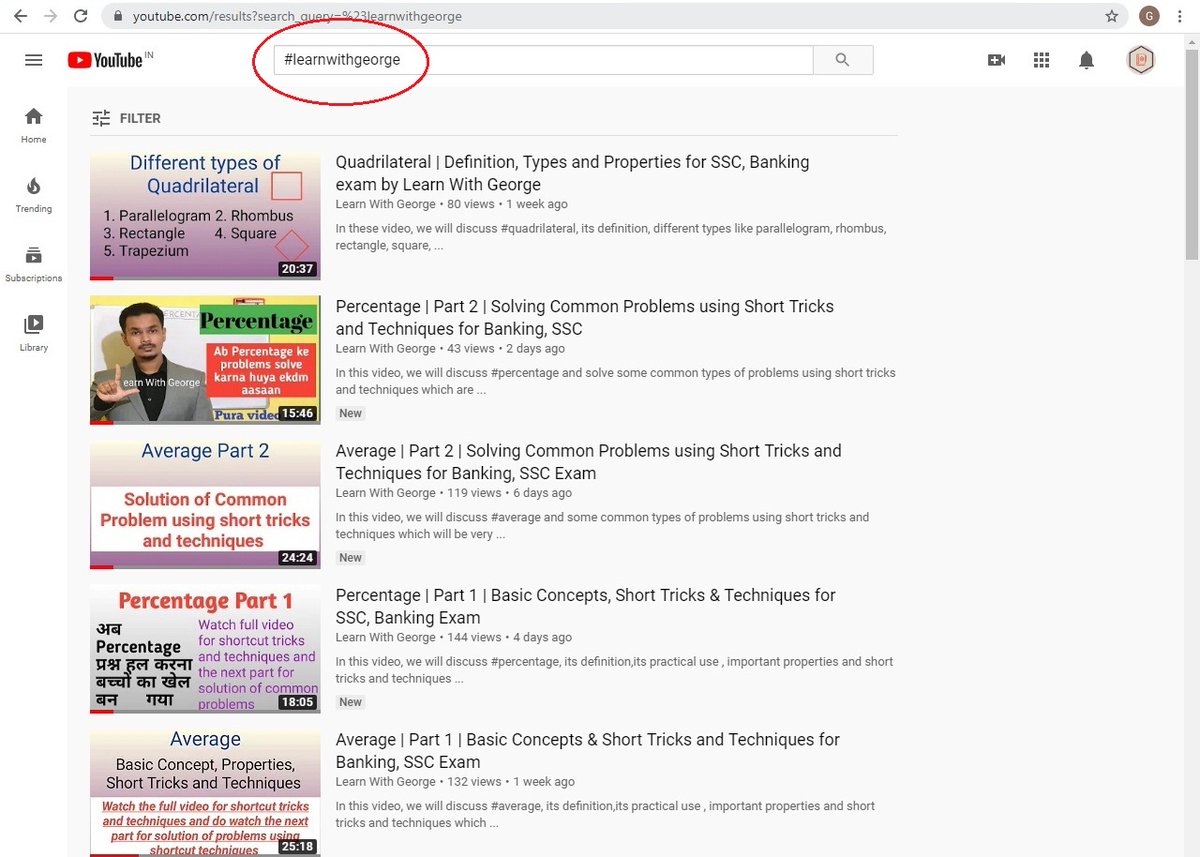The height and width of the screenshot is (857, 1200).
Task: Expand the FILTER options
Action: click(126, 118)
